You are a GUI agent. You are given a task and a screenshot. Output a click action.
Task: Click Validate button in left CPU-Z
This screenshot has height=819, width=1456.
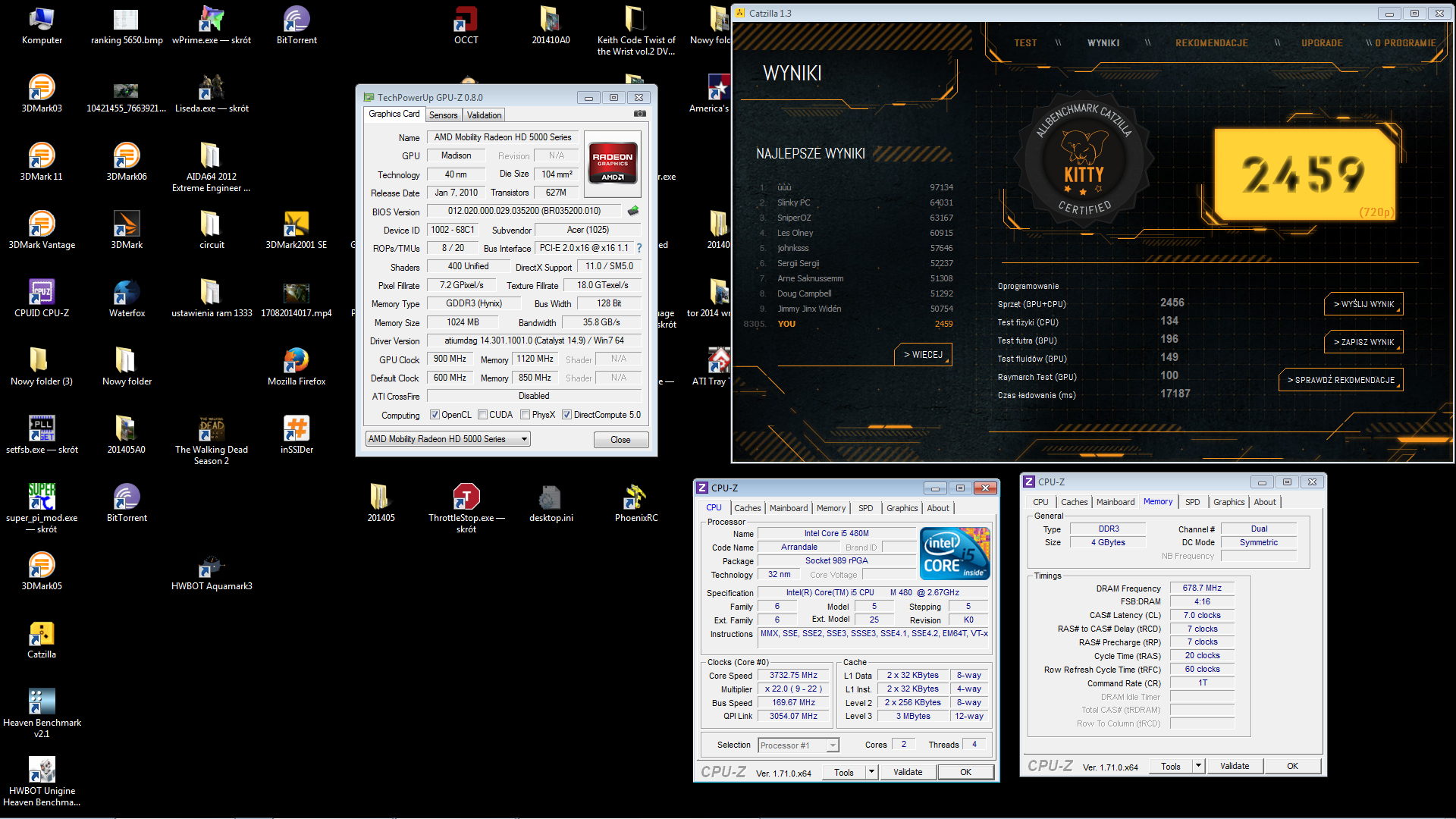908,772
